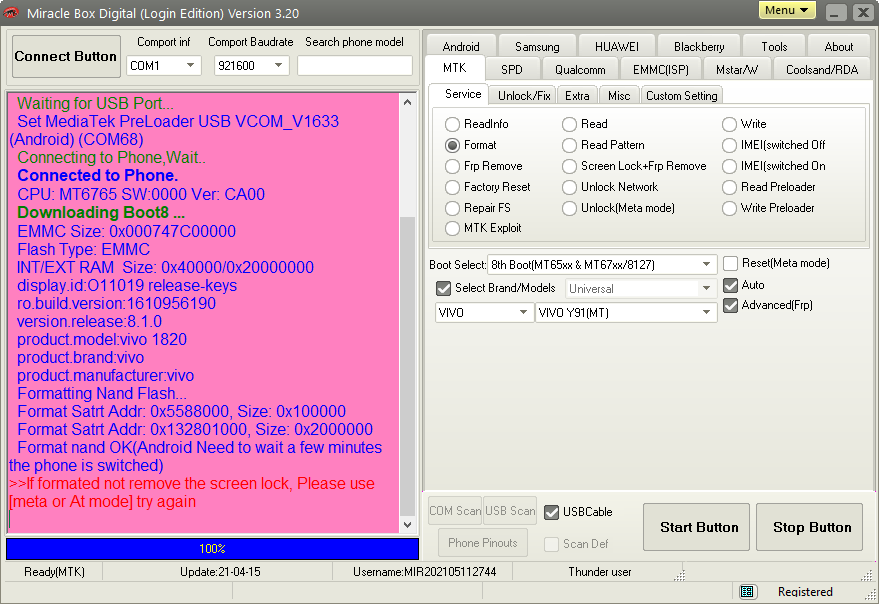Choose the Frp Remove option
879x604 pixels.
[x=484, y=167]
